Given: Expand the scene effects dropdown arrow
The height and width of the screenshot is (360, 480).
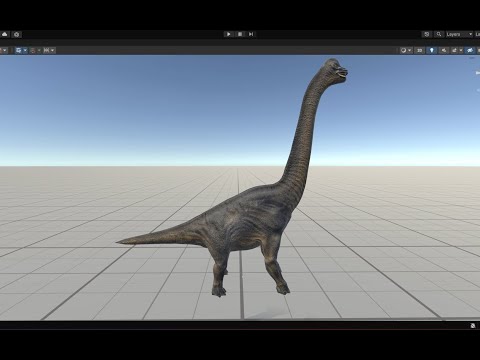Looking at the screenshot, I should (x=461, y=50).
